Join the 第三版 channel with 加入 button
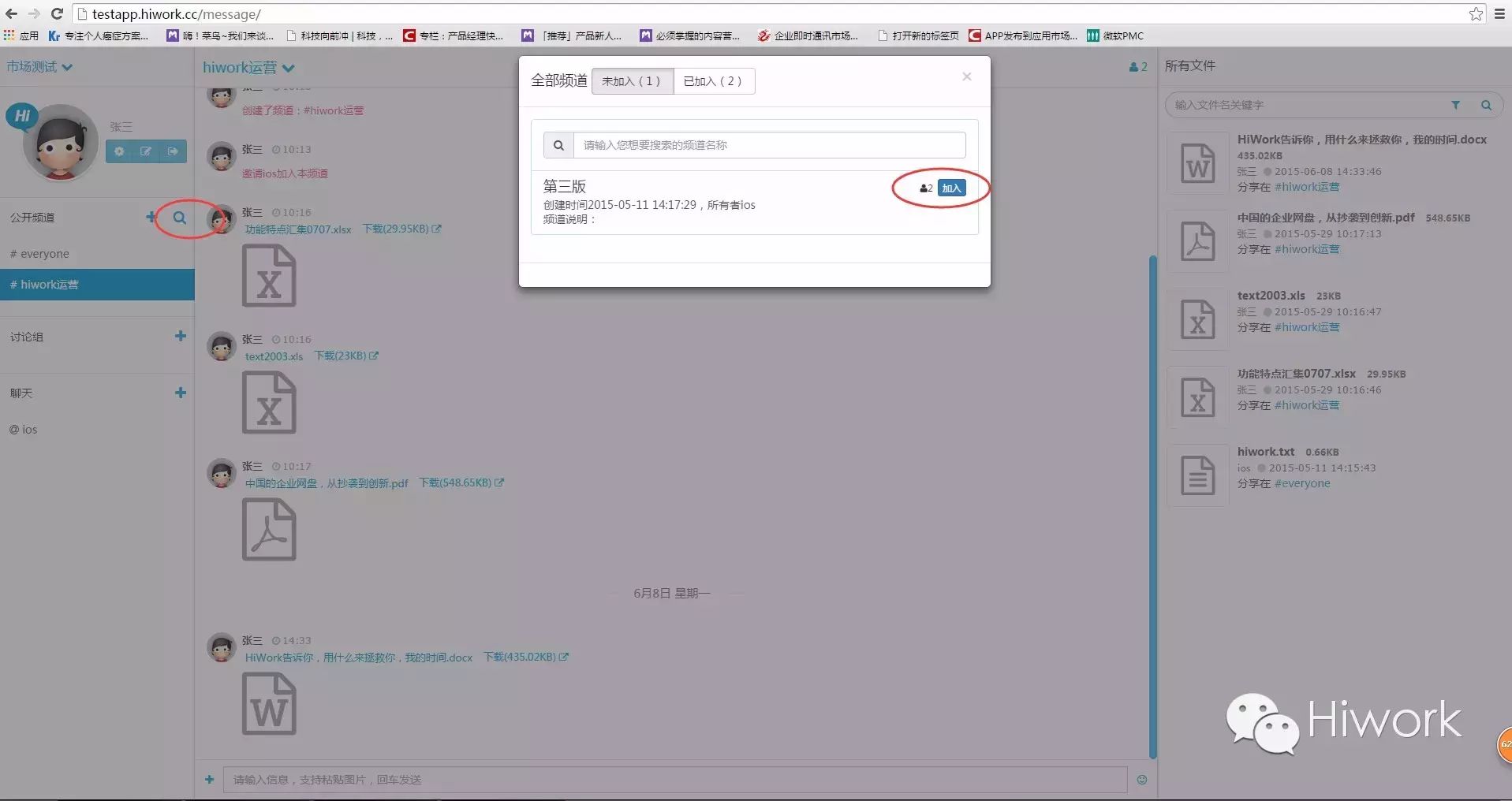This screenshot has height=801, width=1512. click(952, 188)
